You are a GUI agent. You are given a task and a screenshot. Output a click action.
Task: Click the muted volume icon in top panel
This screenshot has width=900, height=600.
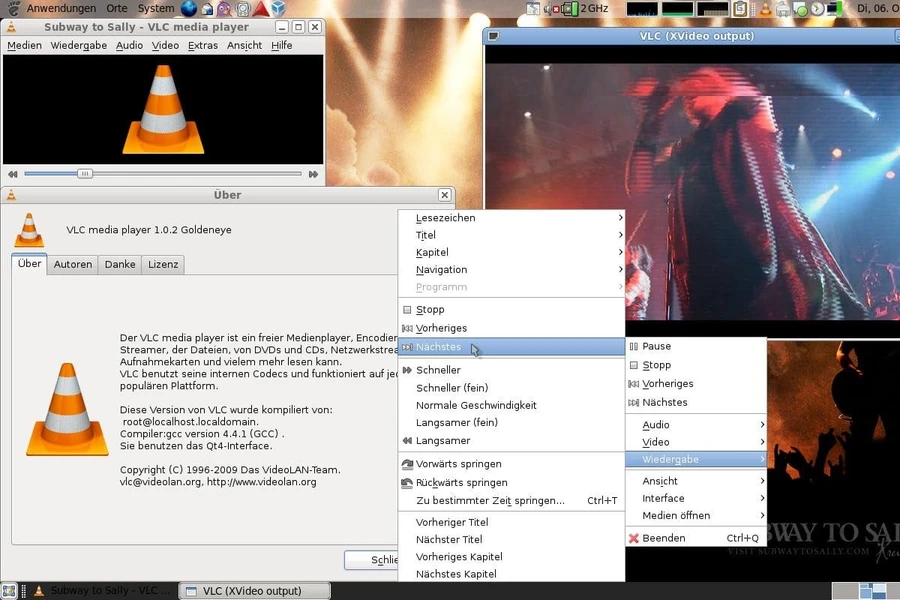[x=552, y=9]
